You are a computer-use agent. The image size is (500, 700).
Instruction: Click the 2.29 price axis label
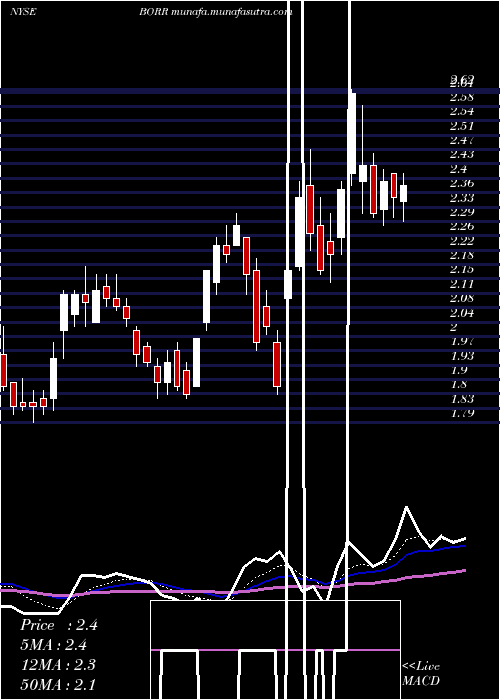coord(462,212)
